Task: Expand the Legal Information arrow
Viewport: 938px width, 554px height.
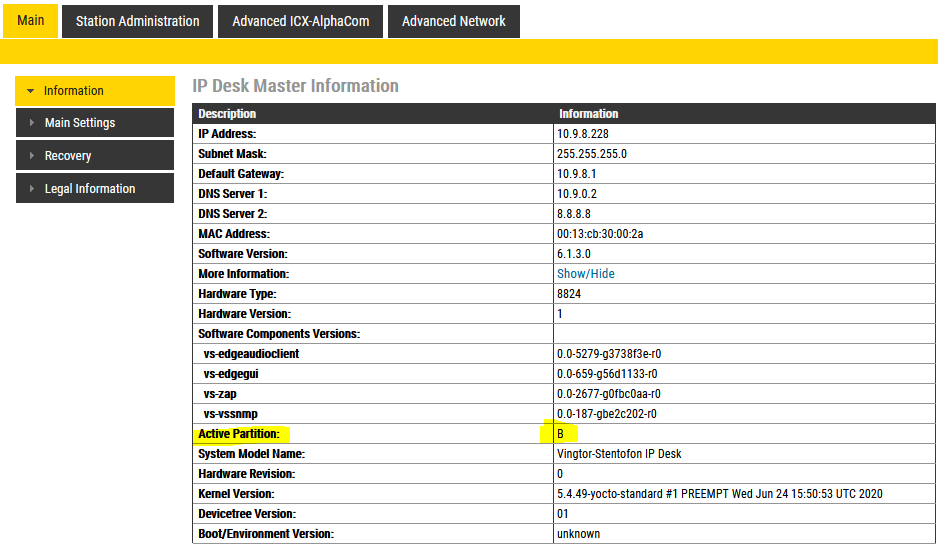Action: point(32,189)
